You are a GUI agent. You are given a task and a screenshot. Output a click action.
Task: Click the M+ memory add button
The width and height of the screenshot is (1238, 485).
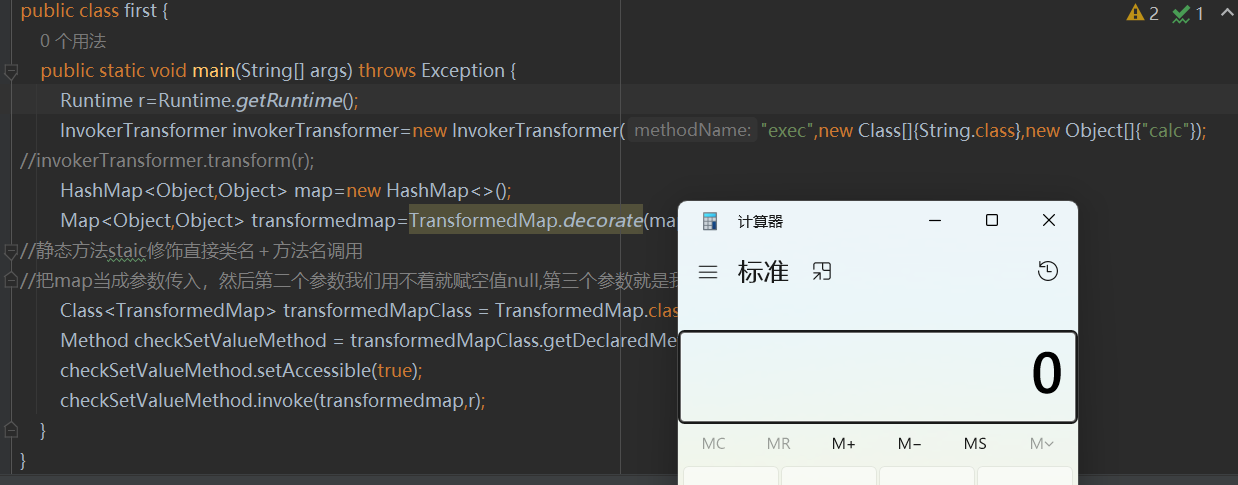844,444
